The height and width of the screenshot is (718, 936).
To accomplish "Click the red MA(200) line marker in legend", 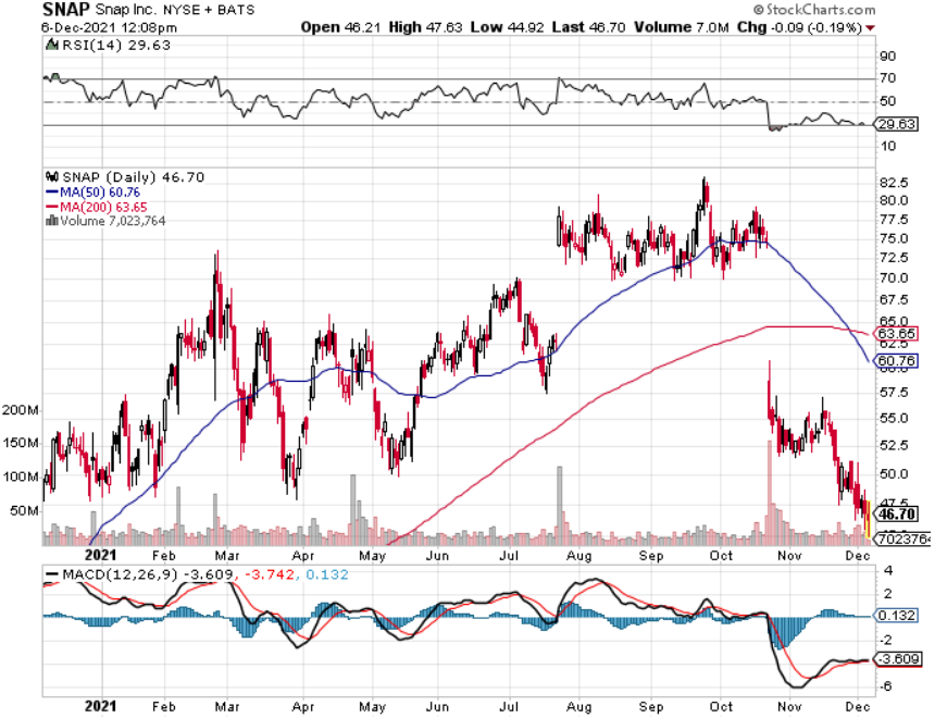I will 52,207.
